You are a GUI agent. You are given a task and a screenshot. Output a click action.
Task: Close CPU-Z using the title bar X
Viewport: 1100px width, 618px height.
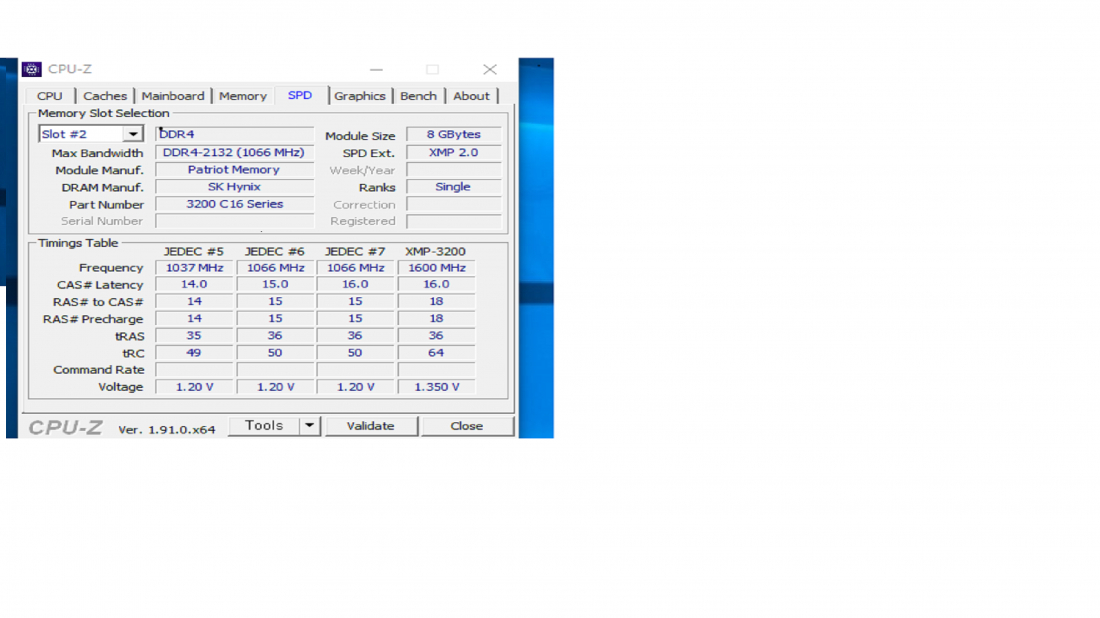click(489, 70)
